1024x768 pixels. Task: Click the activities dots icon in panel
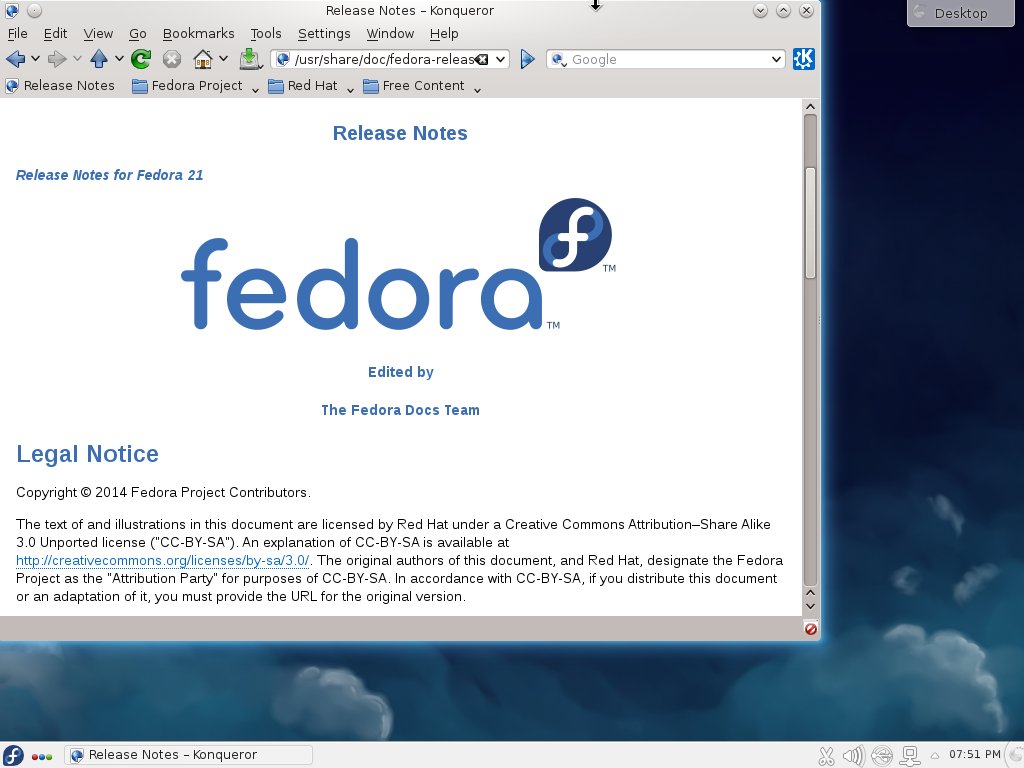pos(42,756)
